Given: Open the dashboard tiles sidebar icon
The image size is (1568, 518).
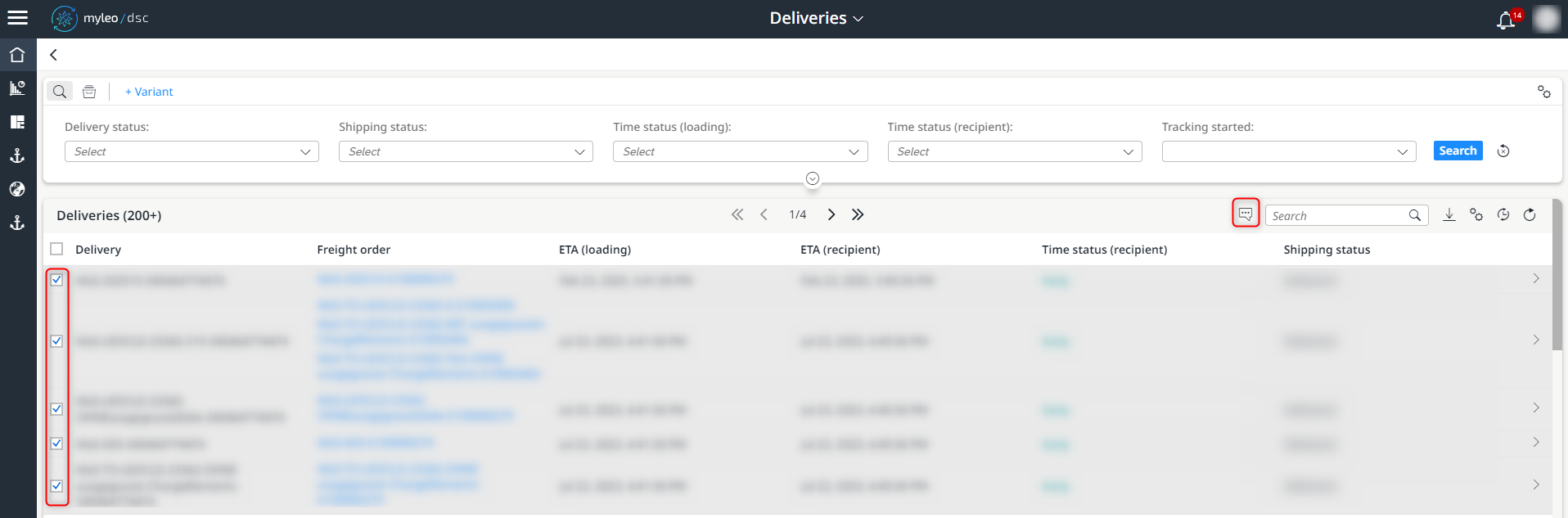Looking at the screenshot, I should point(17,122).
